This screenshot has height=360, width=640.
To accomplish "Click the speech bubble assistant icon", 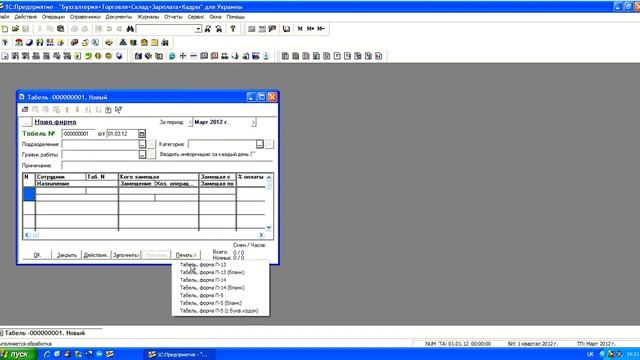I will point(272,29).
